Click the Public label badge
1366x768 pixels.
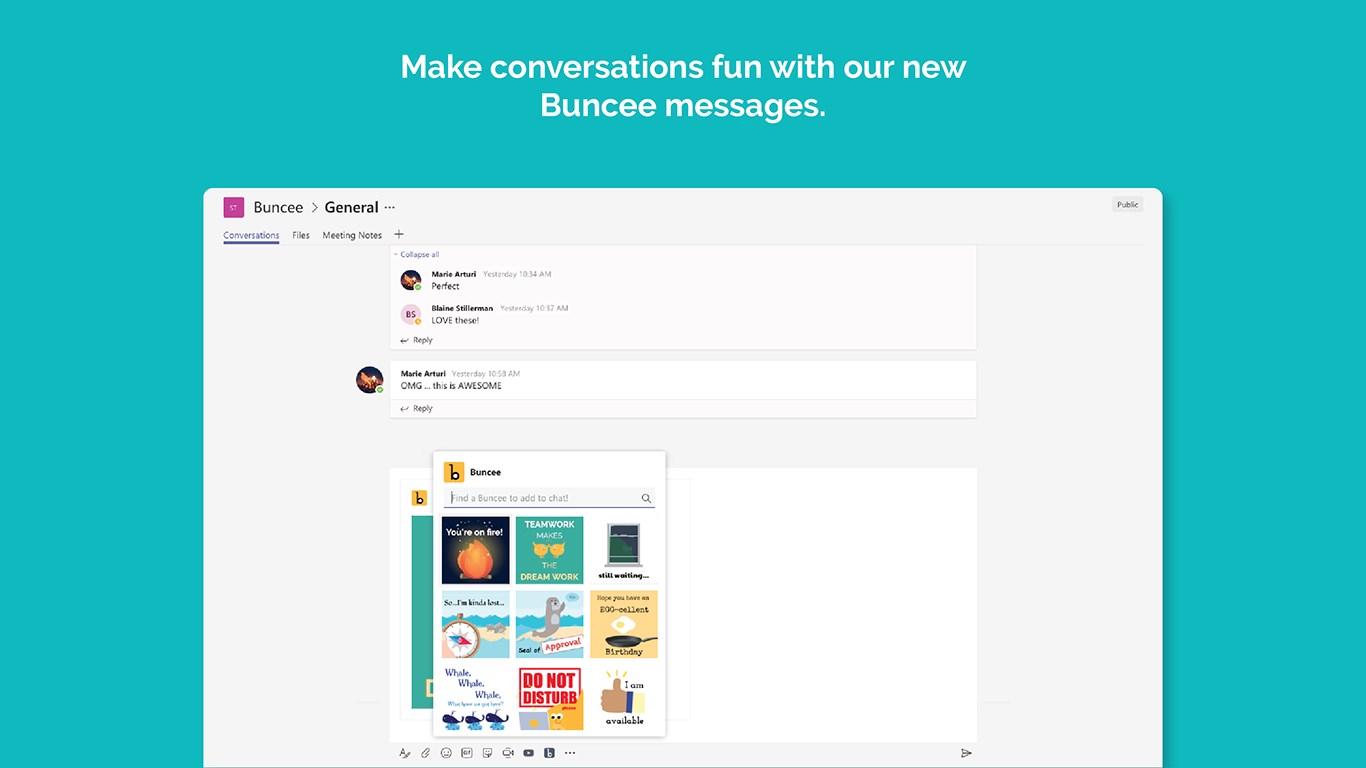click(x=1128, y=204)
